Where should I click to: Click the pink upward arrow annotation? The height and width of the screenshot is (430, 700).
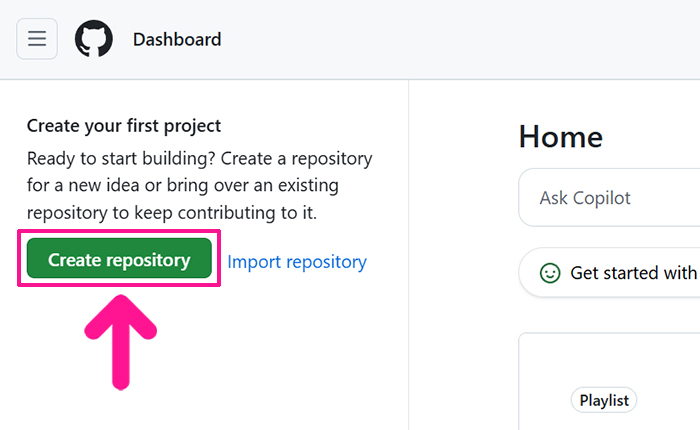121,340
